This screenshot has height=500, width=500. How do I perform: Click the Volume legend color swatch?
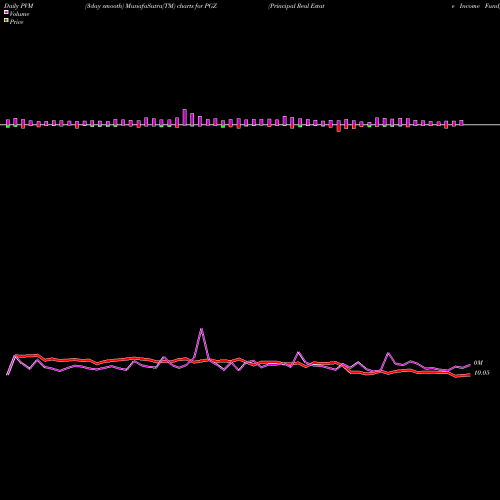click(6, 12)
